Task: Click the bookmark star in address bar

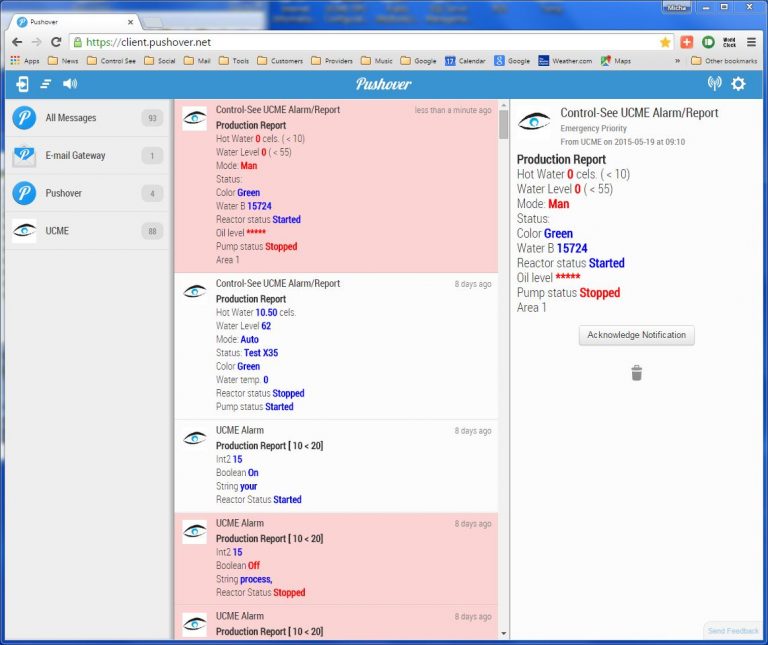Action: coord(665,42)
